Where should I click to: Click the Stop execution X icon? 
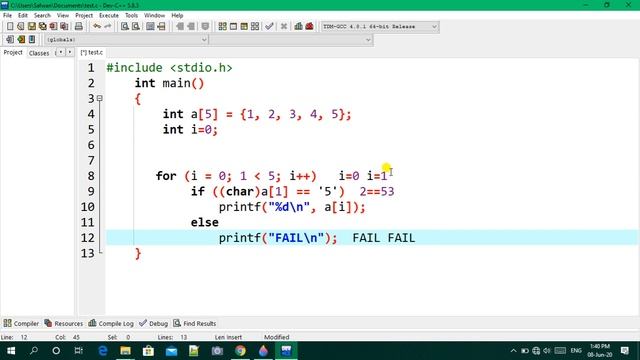(x=284, y=27)
